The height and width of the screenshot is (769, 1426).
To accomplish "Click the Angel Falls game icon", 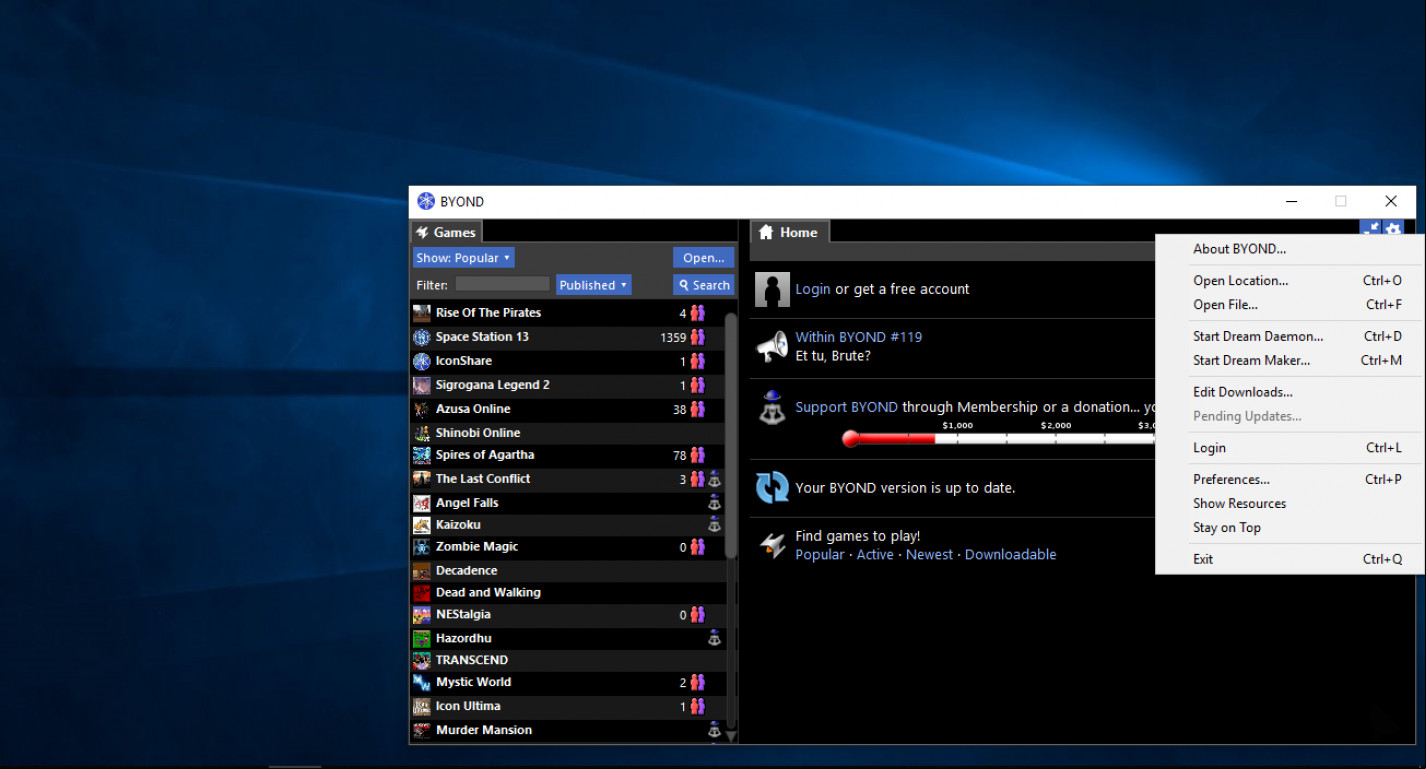I will (x=422, y=503).
